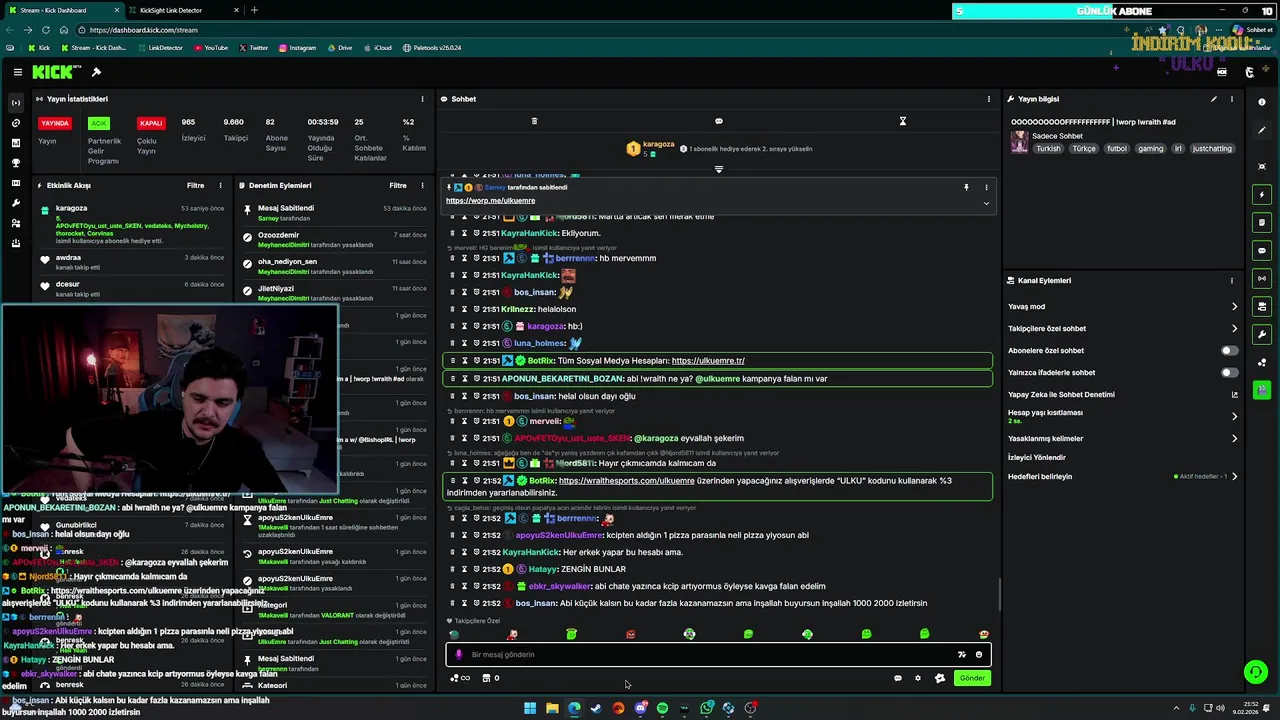The height and width of the screenshot is (720, 1280).
Task: Open wraithesports.com/ulkuemre link in chat
Action: pos(626,481)
